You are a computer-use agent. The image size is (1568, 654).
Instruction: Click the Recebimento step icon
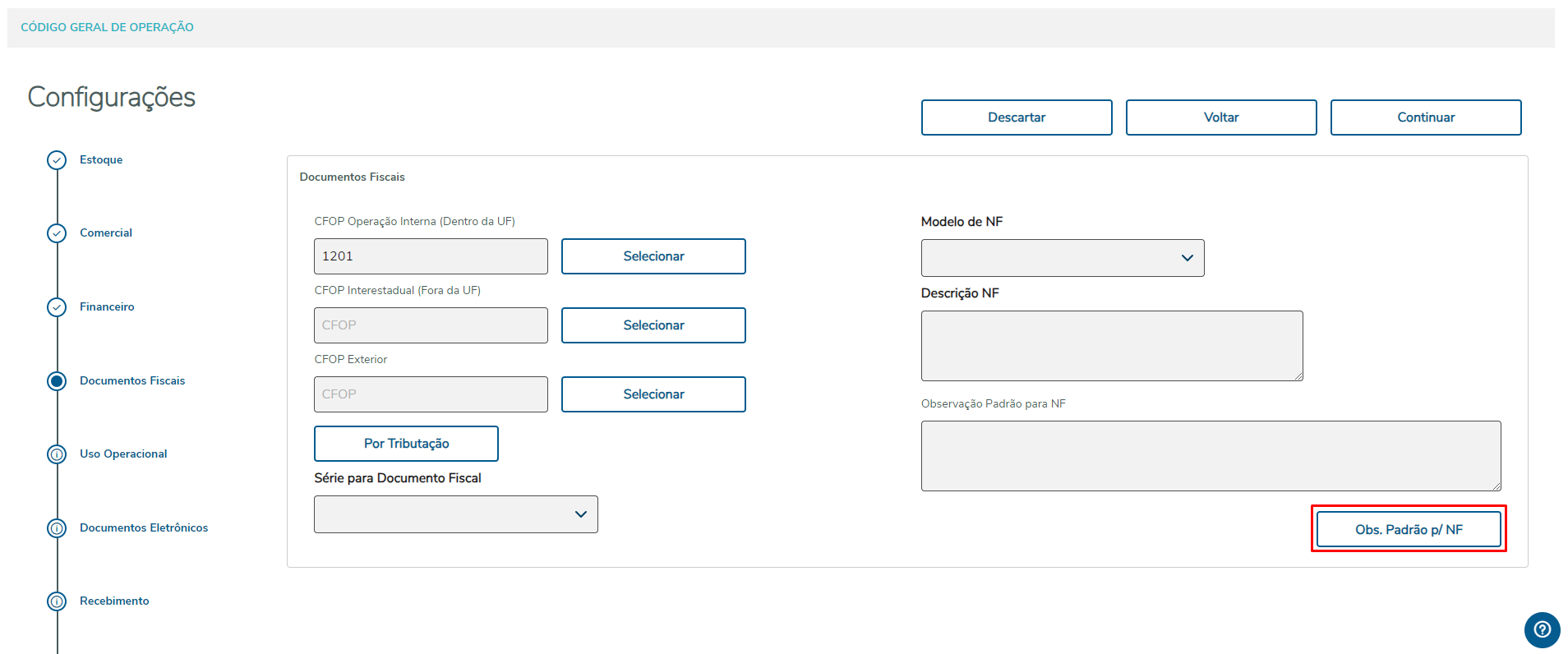[57, 601]
